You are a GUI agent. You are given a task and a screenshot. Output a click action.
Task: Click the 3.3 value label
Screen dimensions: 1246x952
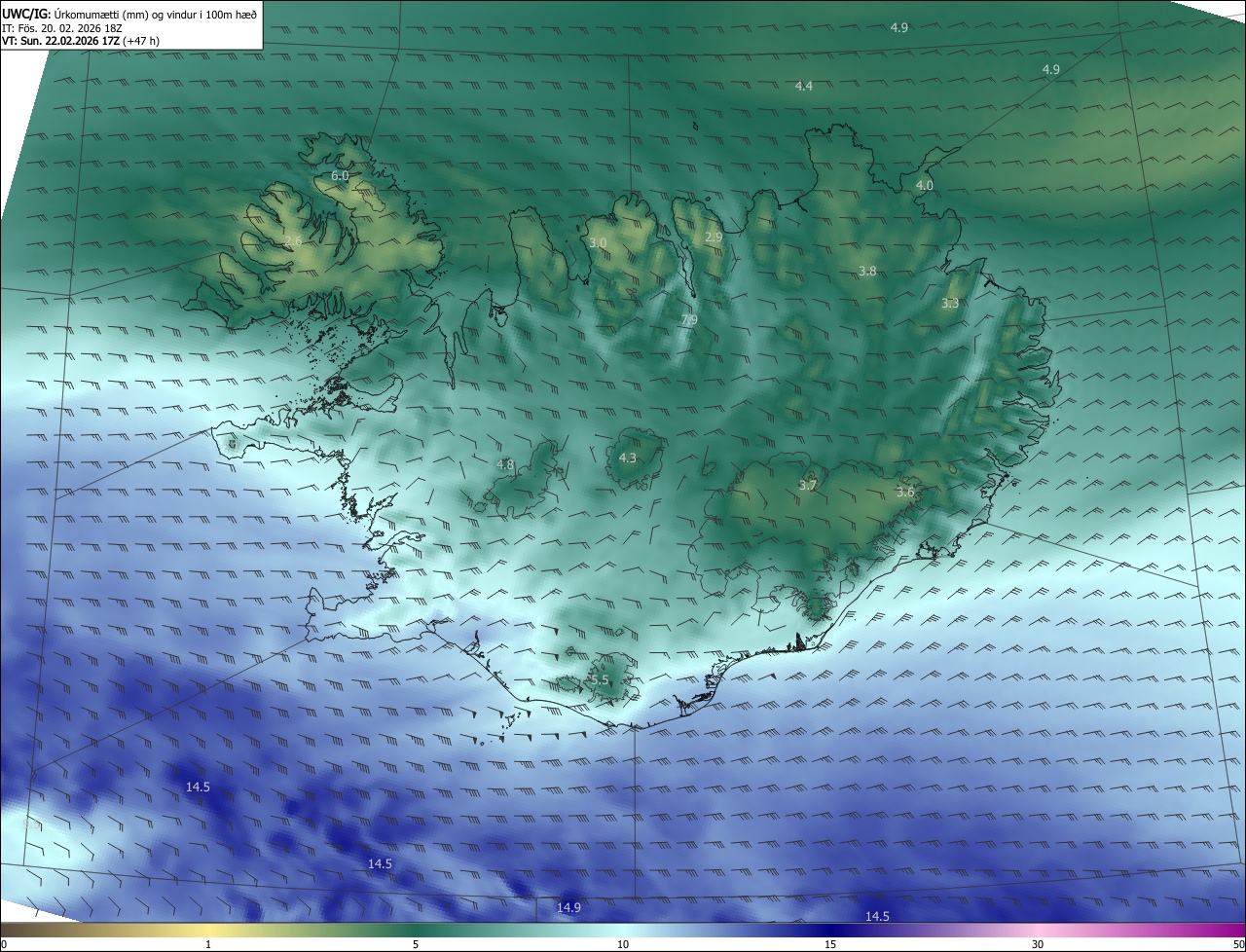[950, 304]
